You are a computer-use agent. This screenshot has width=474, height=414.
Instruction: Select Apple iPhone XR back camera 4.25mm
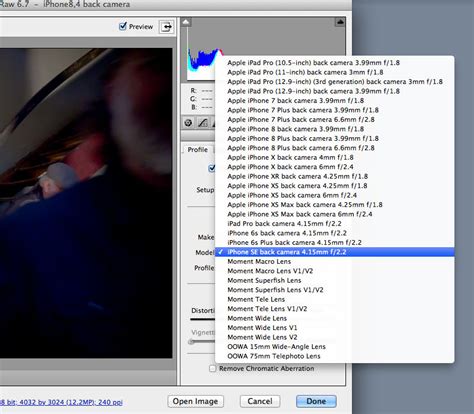(x=335, y=176)
